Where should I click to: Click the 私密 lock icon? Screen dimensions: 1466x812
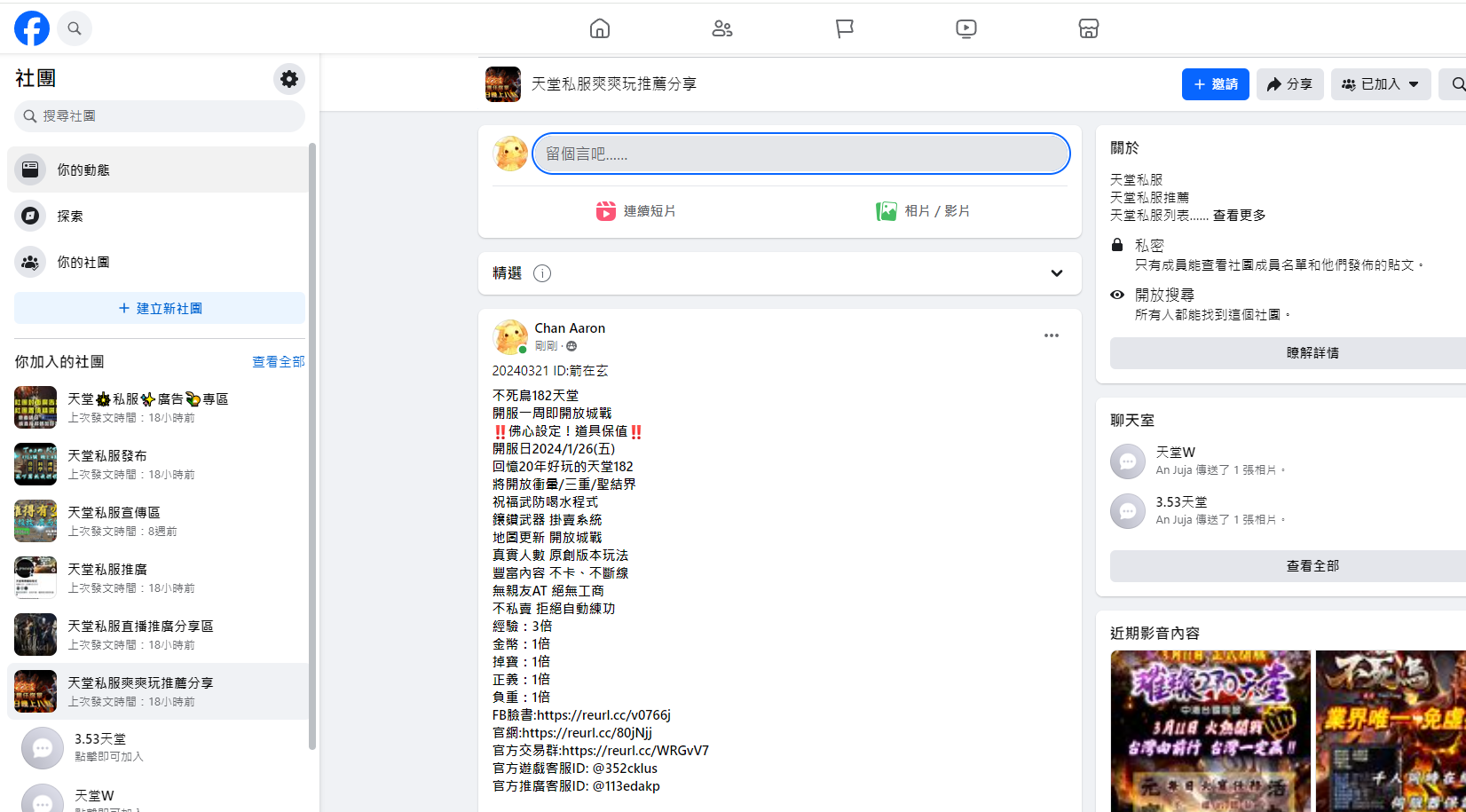(1117, 245)
